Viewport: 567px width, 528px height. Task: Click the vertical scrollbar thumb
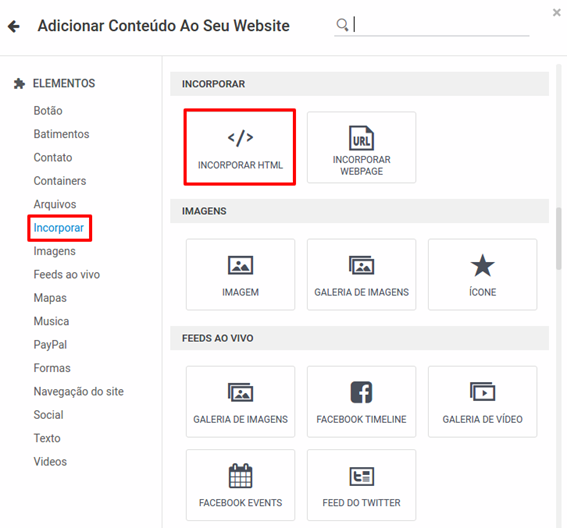click(559, 238)
